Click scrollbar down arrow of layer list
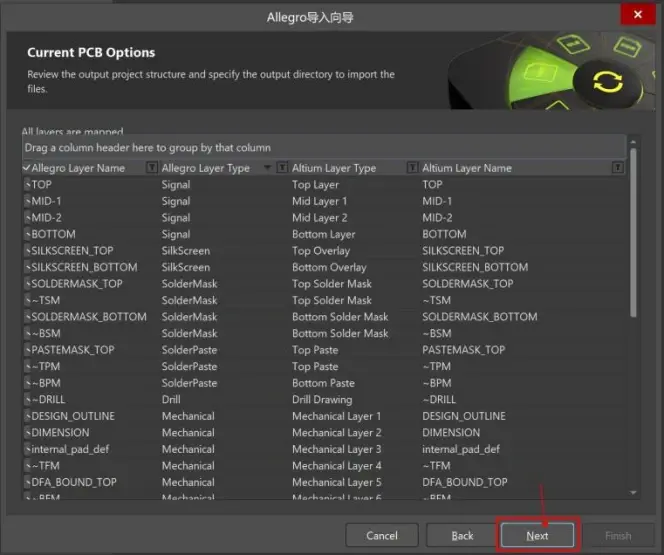 [x=633, y=492]
